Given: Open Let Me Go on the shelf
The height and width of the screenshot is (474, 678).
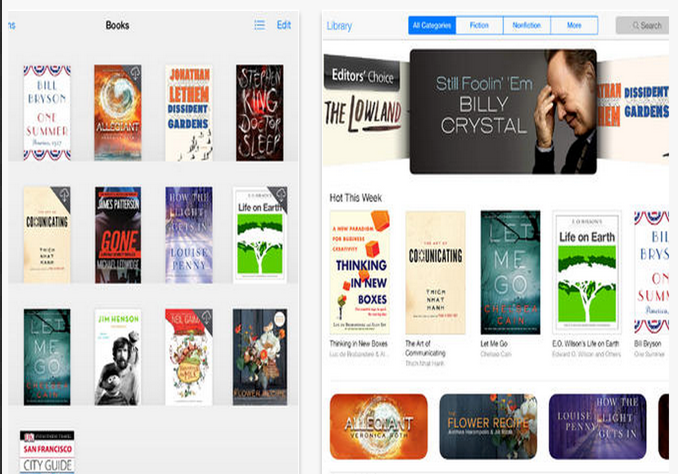Looking at the screenshot, I should [47, 357].
